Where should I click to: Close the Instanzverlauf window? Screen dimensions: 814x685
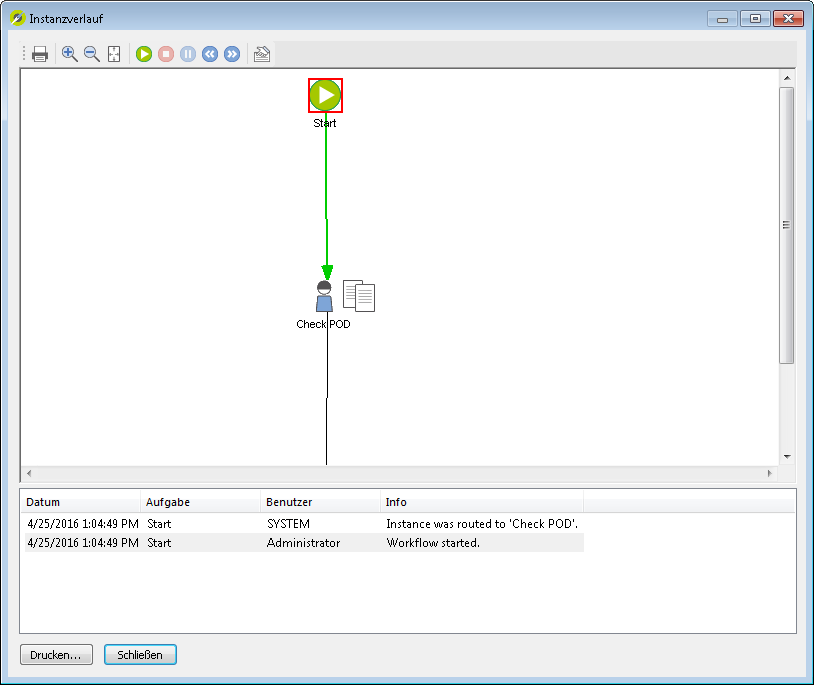tap(788, 19)
